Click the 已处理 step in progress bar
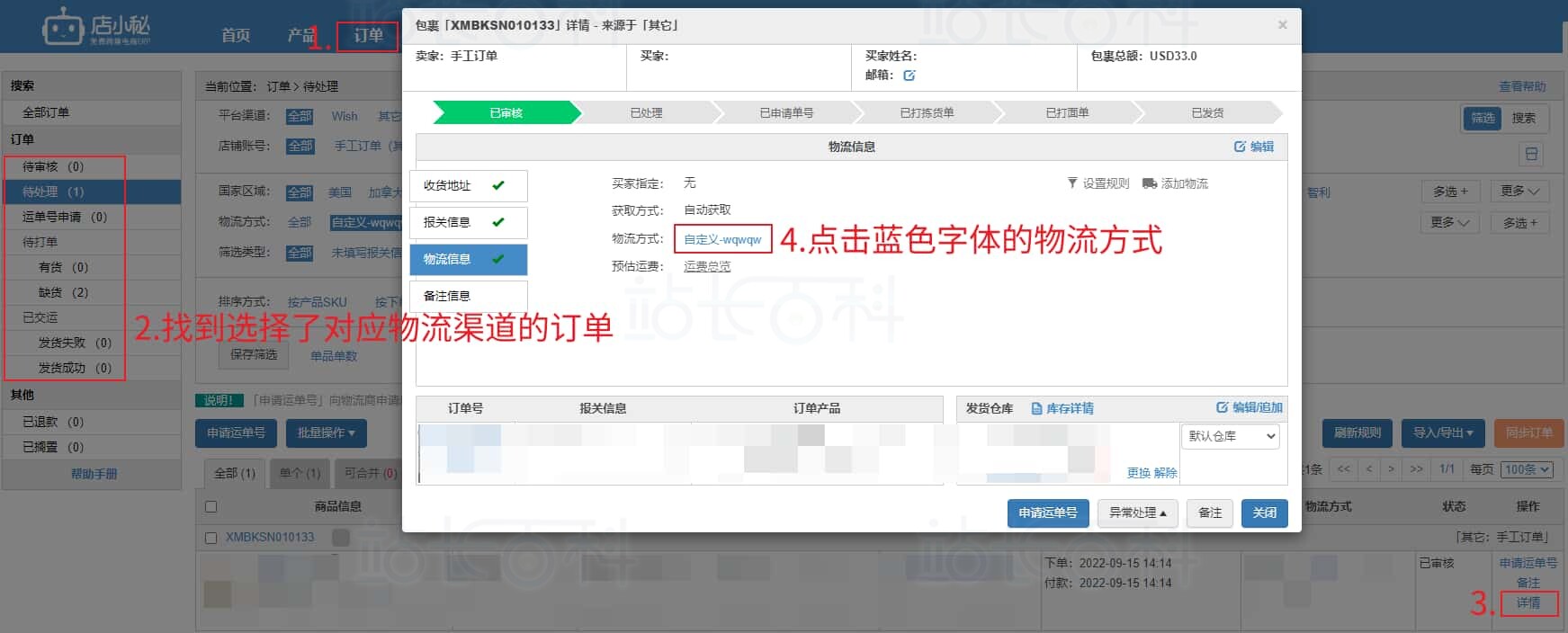Screen dimensions: 1568x633 coord(646,113)
